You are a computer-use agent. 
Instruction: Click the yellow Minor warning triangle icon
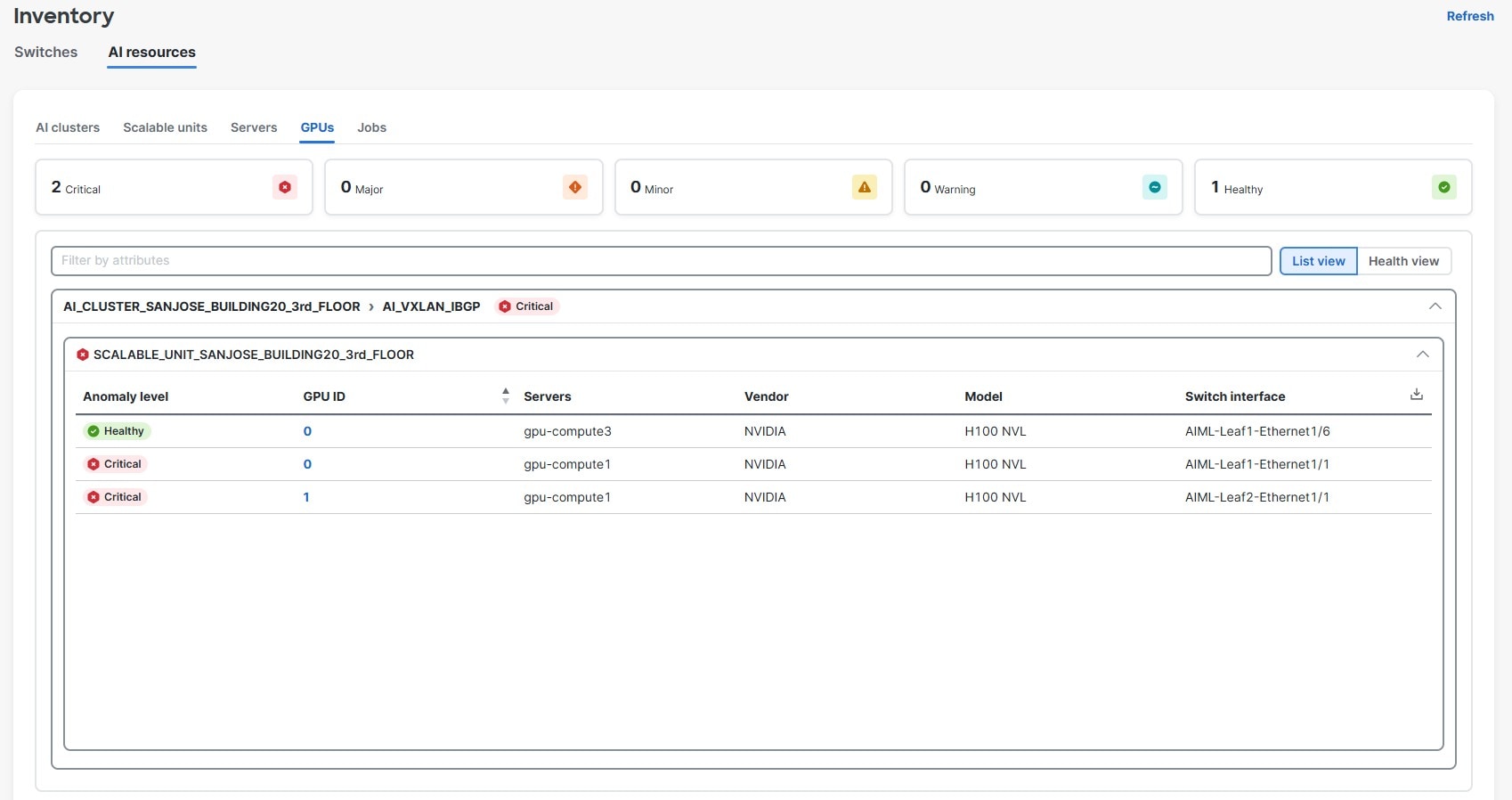pyautogui.click(x=864, y=187)
